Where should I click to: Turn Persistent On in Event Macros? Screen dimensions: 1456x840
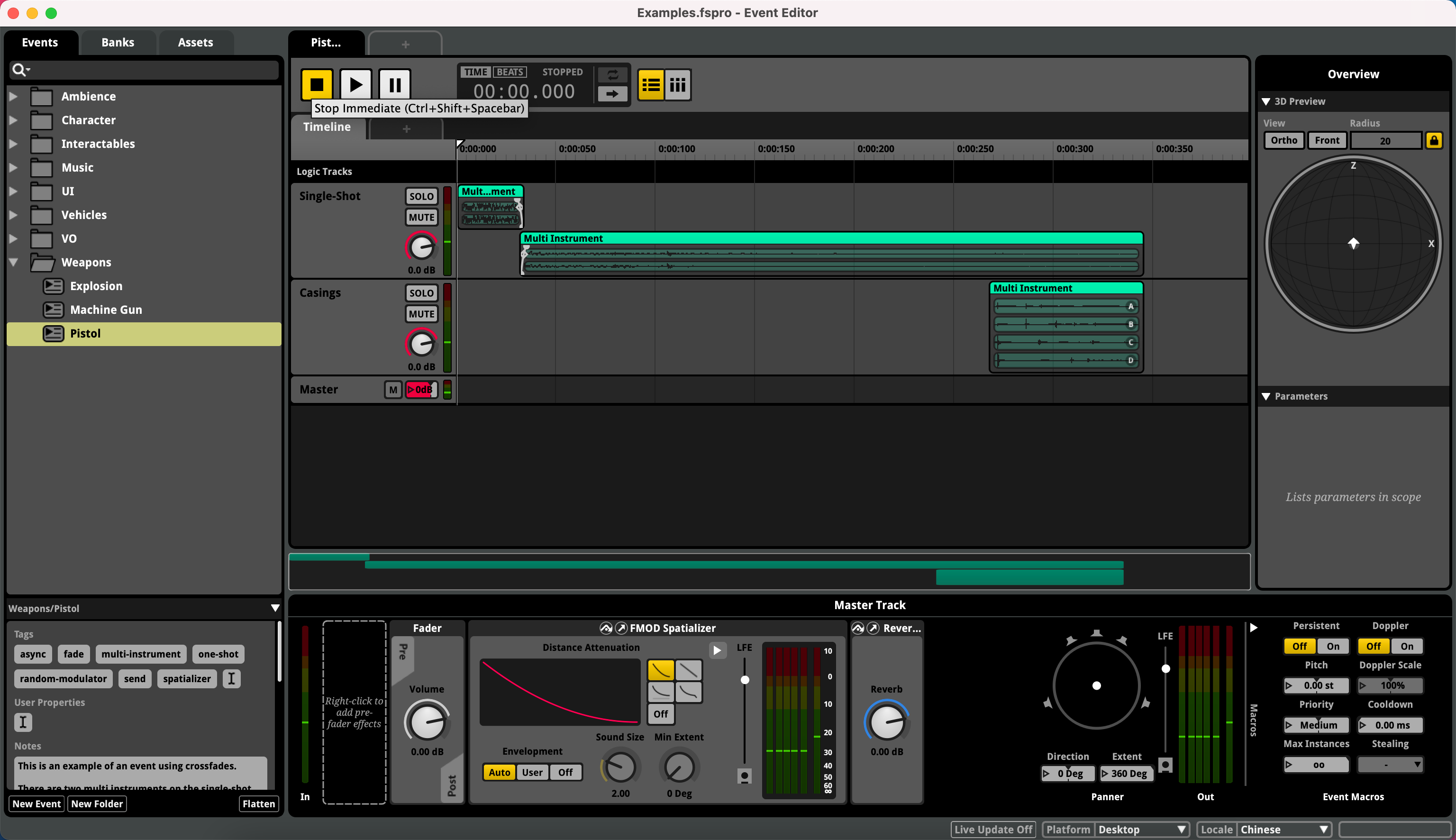pyautogui.click(x=1333, y=646)
